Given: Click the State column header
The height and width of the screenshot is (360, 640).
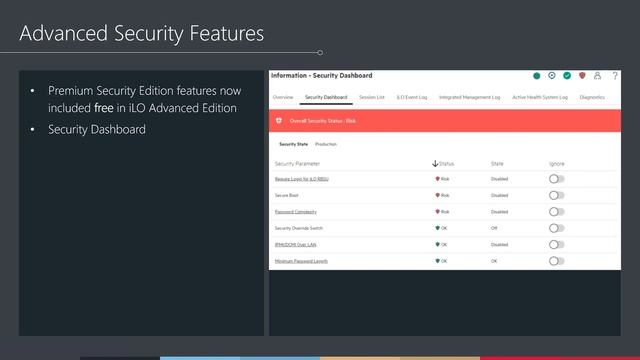Looking at the screenshot, I should tap(497, 164).
